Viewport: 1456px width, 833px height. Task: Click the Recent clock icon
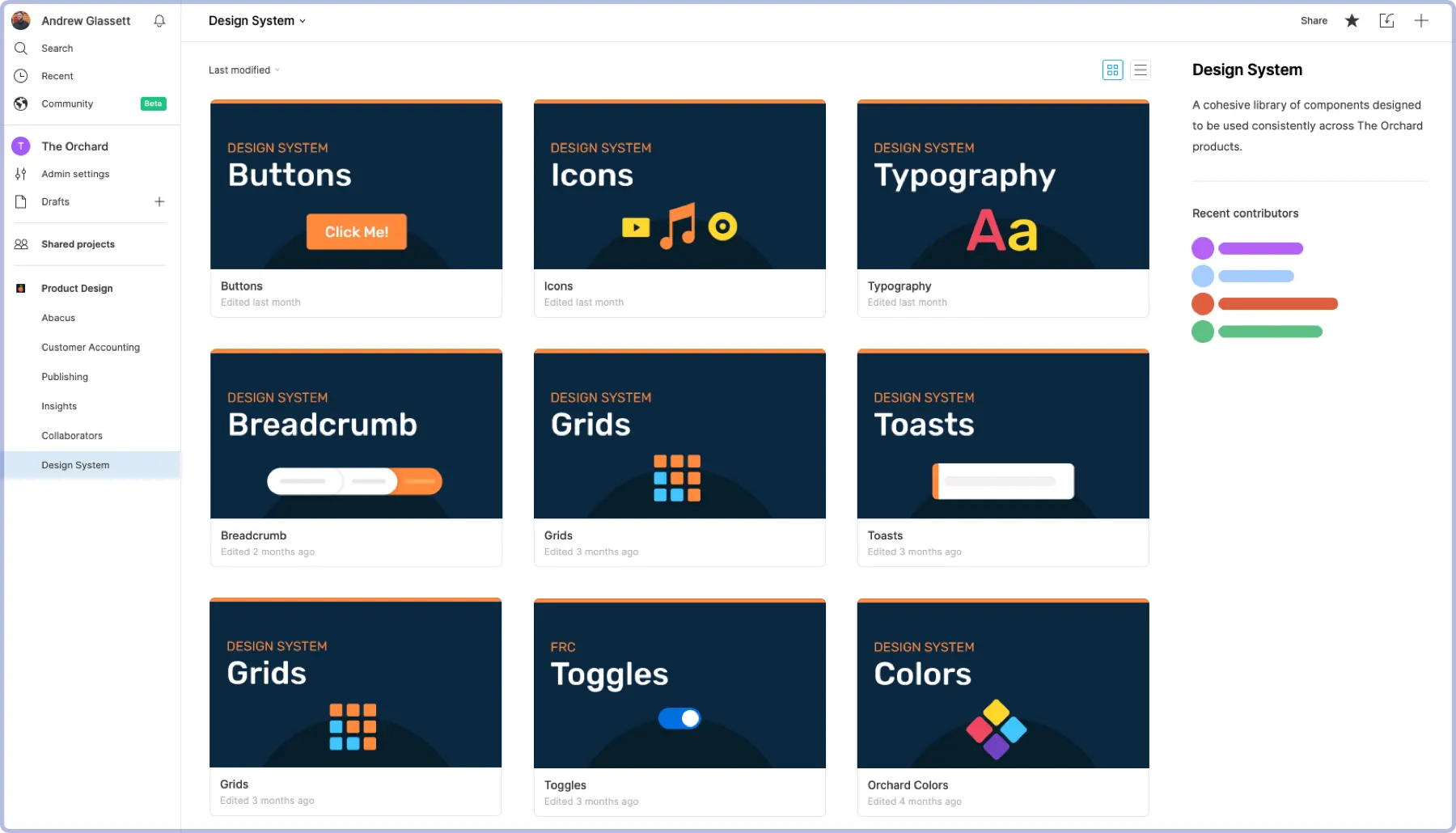pyautogui.click(x=21, y=76)
